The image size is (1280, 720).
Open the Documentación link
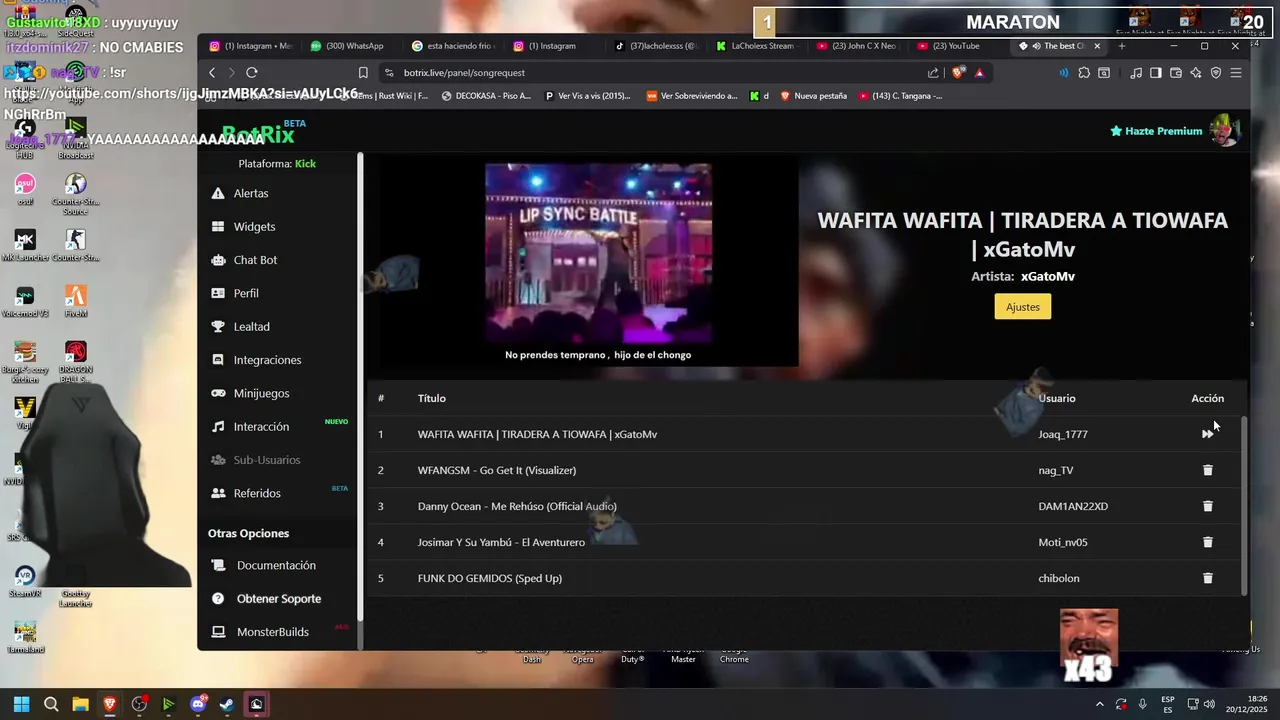(x=278, y=565)
